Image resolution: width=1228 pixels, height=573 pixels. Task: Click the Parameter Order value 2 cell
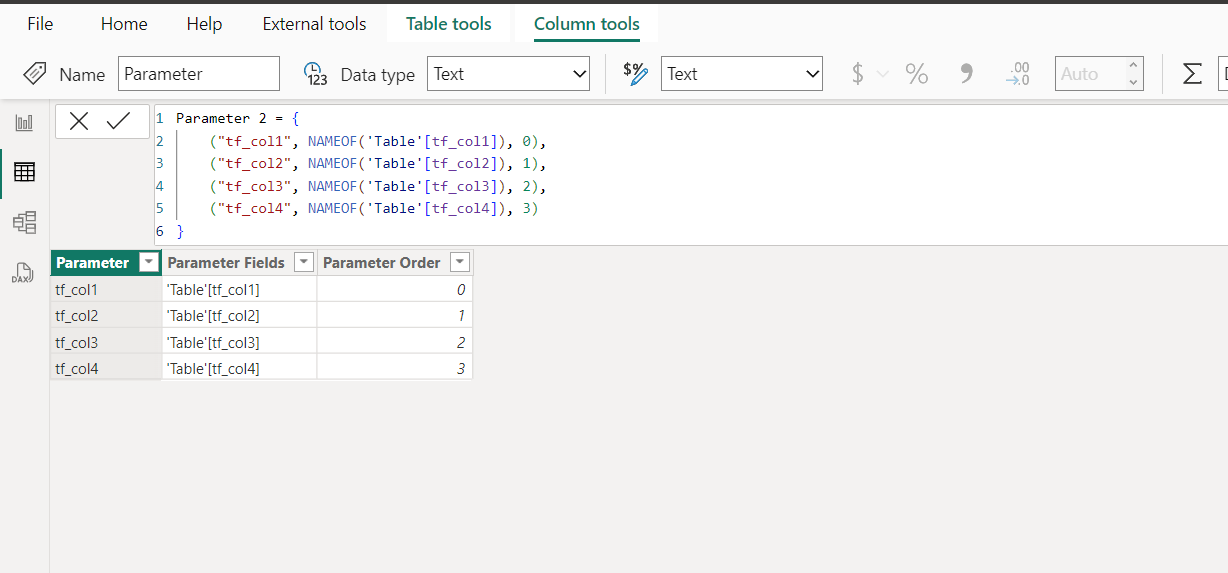pos(395,342)
